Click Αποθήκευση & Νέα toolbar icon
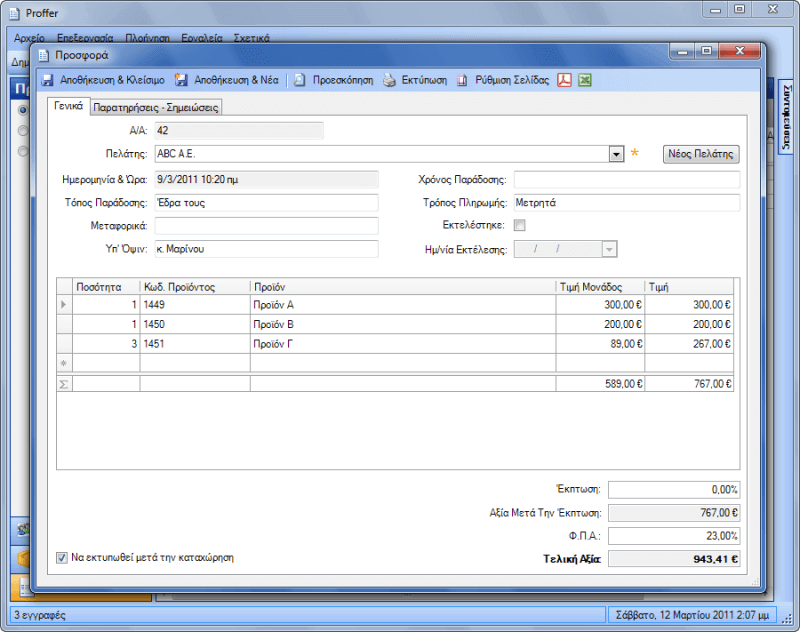This screenshot has width=800, height=632. tap(182, 80)
